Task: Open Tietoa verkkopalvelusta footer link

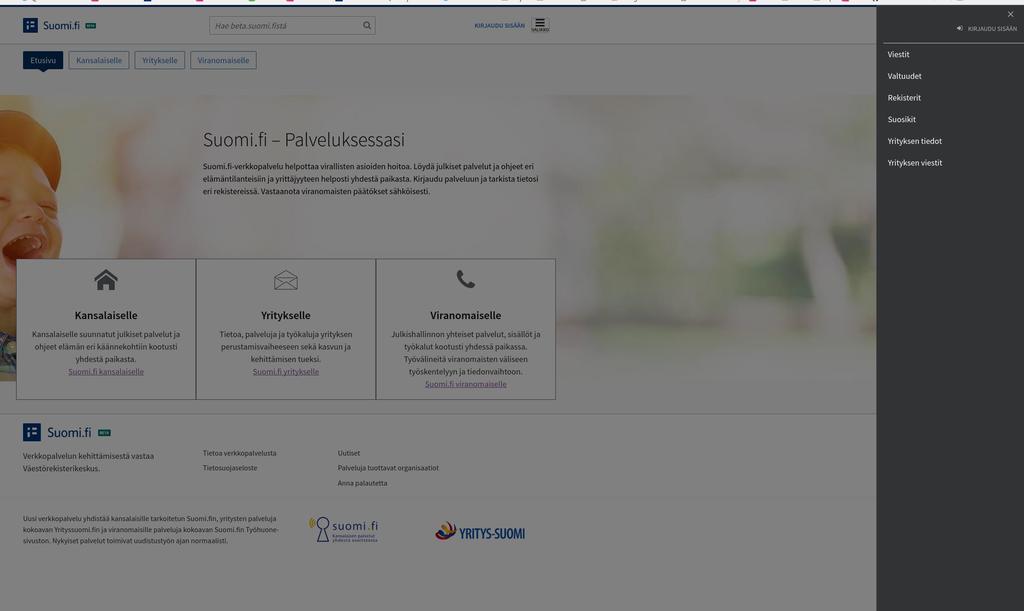Action: pos(239,453)
